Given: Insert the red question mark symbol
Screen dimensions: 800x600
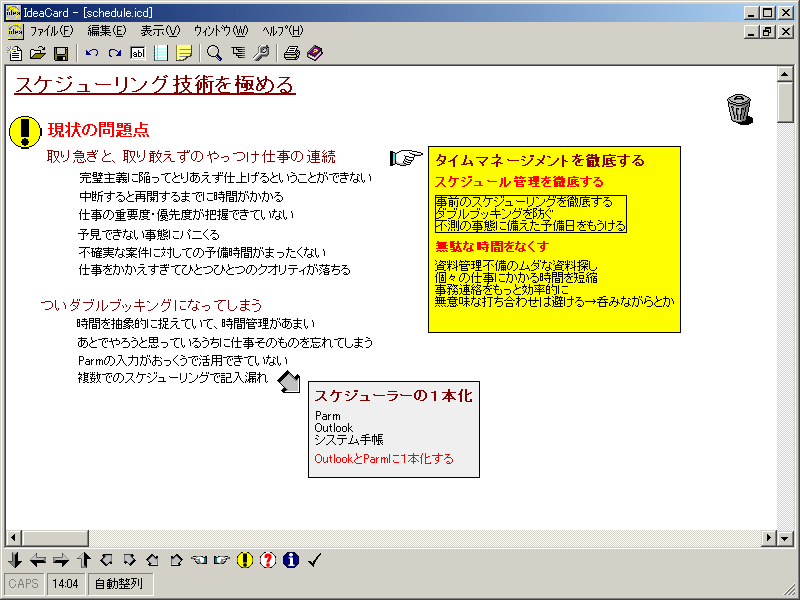Looking at the screenshot, I should [x=268, y=560].
